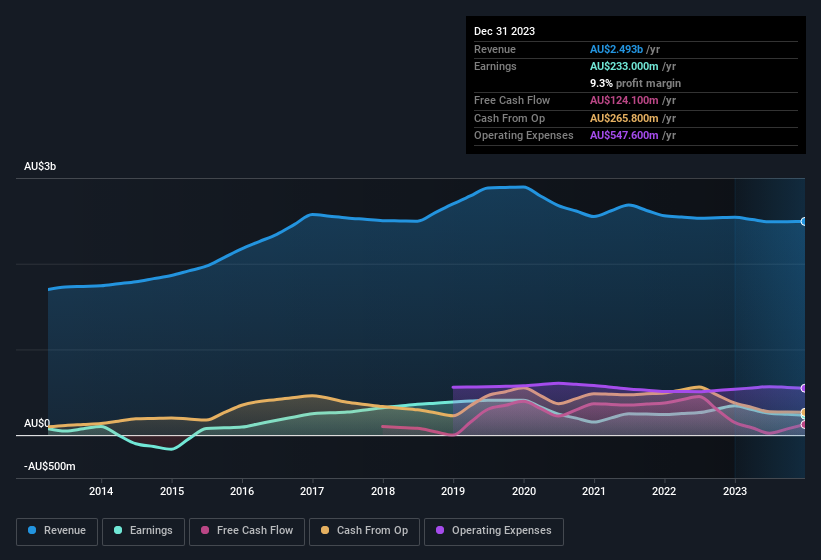Click the Cash From Op legend button
The height and width of the screenshot is (560, 821).
[x=363, y=531]
